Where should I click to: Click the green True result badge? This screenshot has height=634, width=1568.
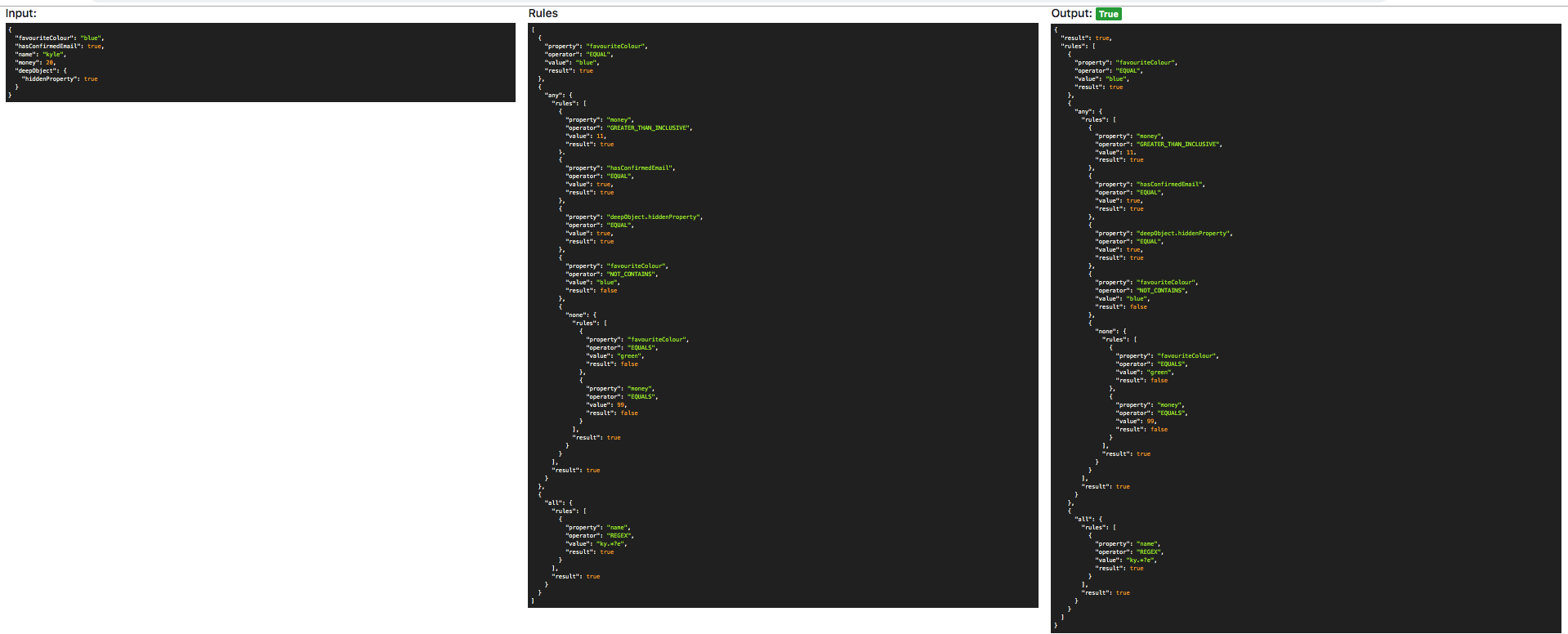coord(1109,14)
